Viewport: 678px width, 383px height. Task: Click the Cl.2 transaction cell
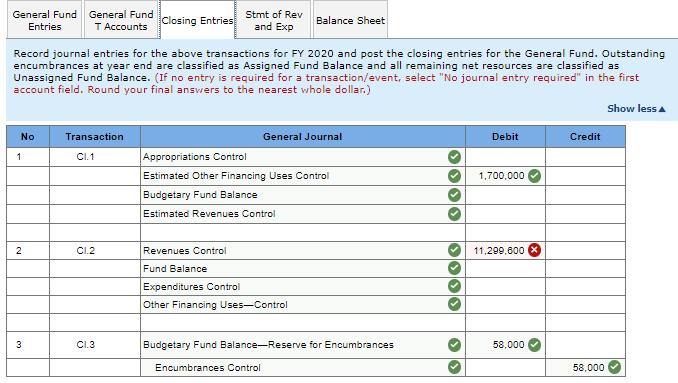(x=95, y=251)
